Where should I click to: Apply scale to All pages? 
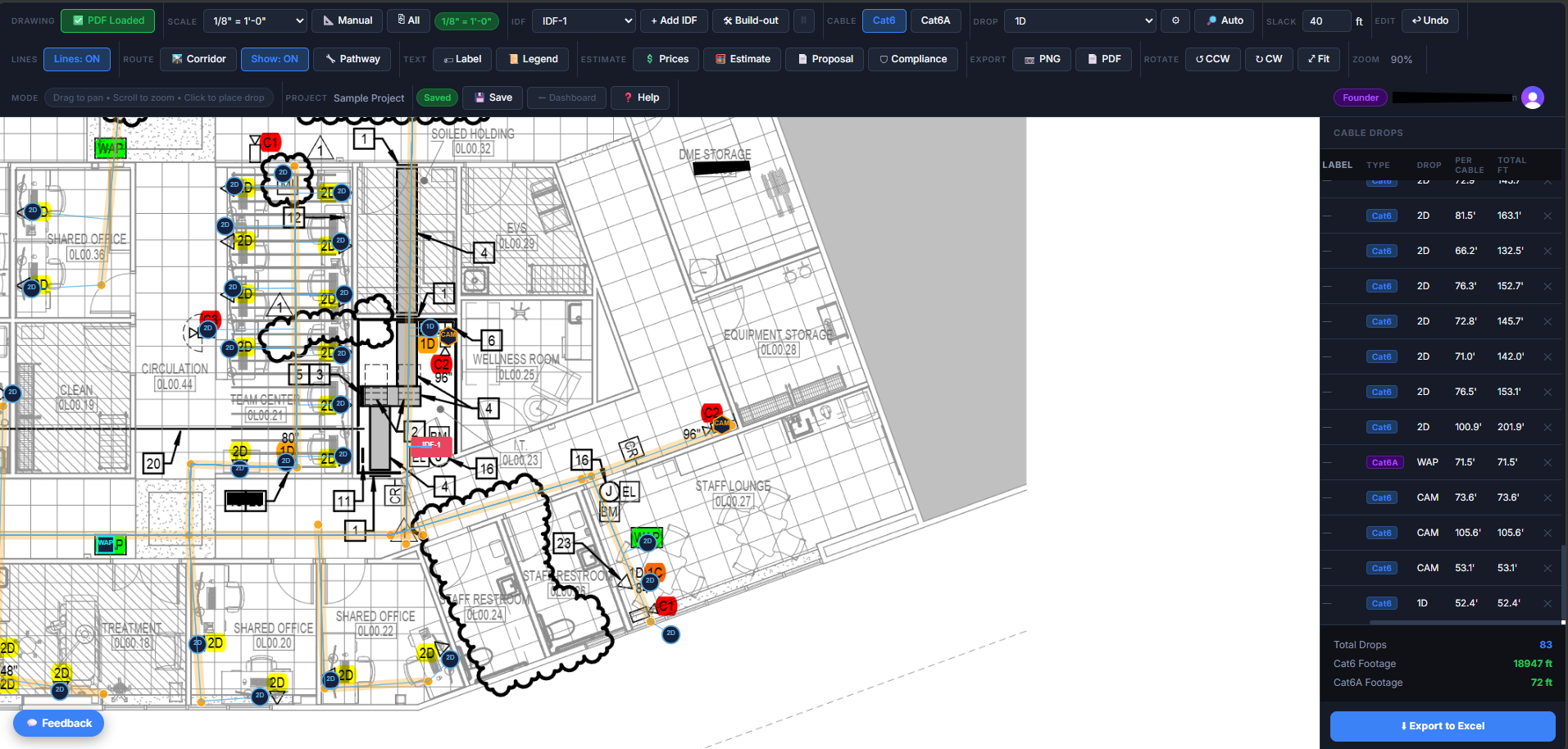point(408,20)
